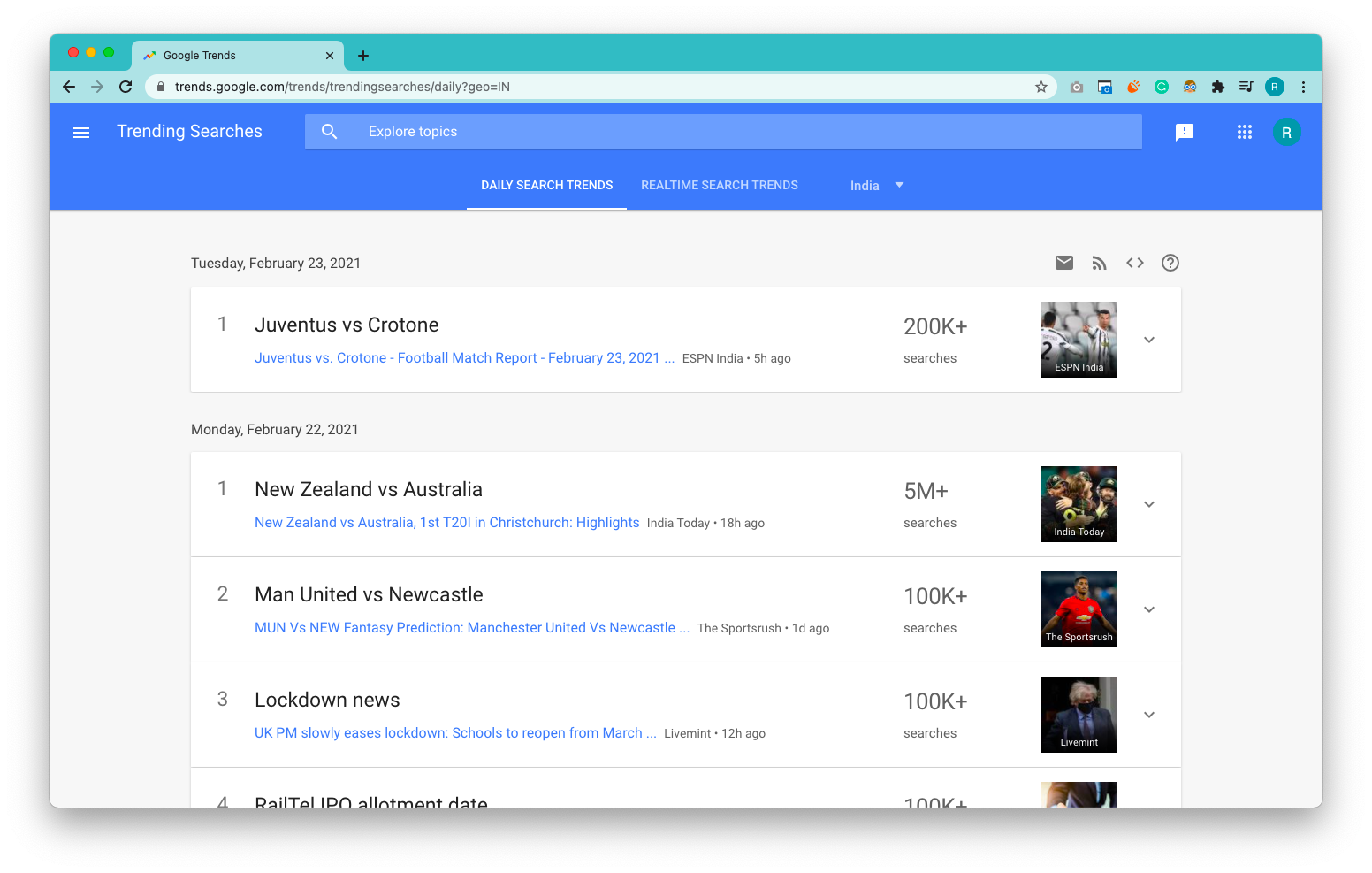Open the Google account avatar in the blue header

pos(1286,132)
